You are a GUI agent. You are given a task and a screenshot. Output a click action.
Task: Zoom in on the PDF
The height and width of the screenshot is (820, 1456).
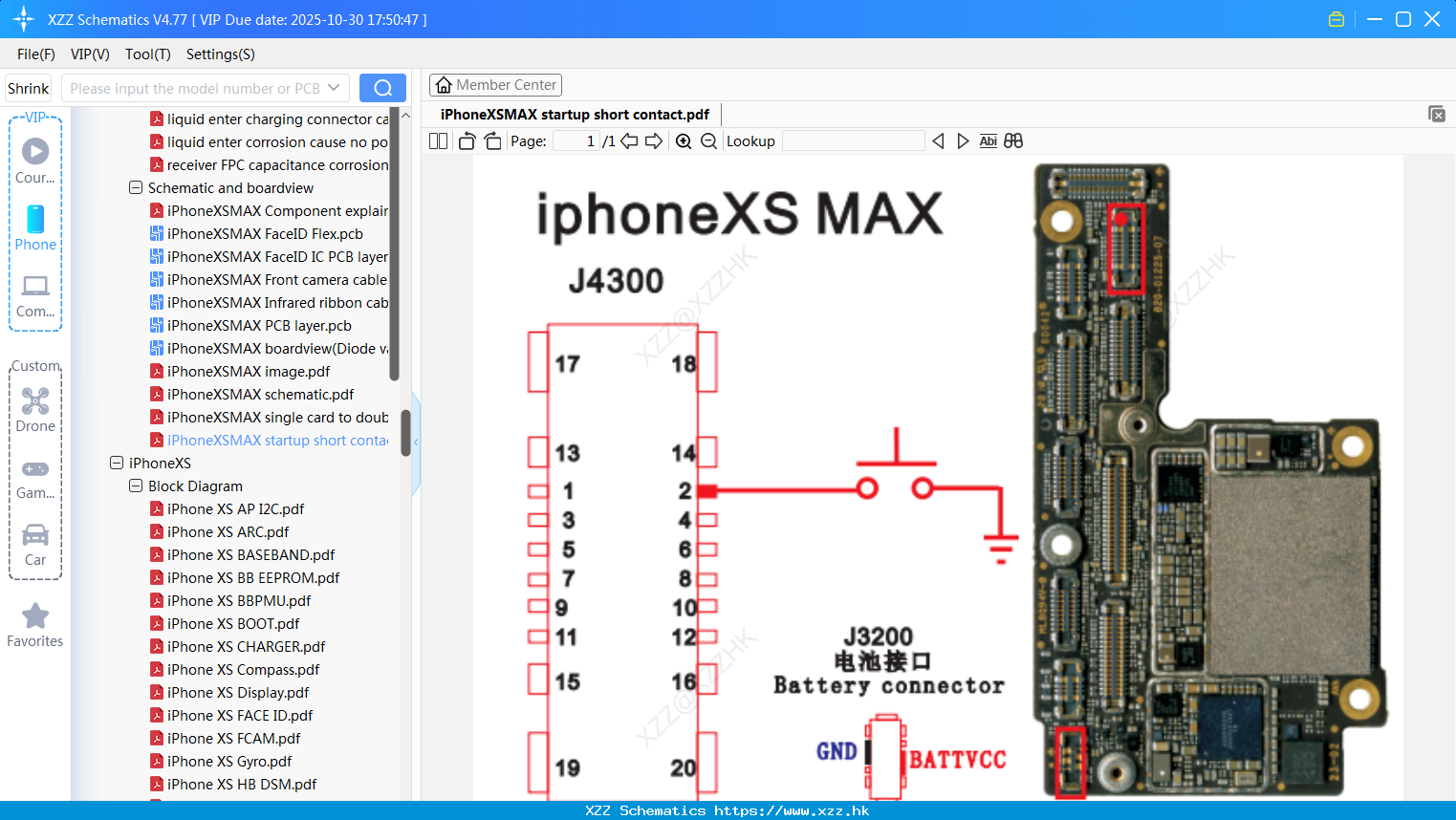[684, 140]
